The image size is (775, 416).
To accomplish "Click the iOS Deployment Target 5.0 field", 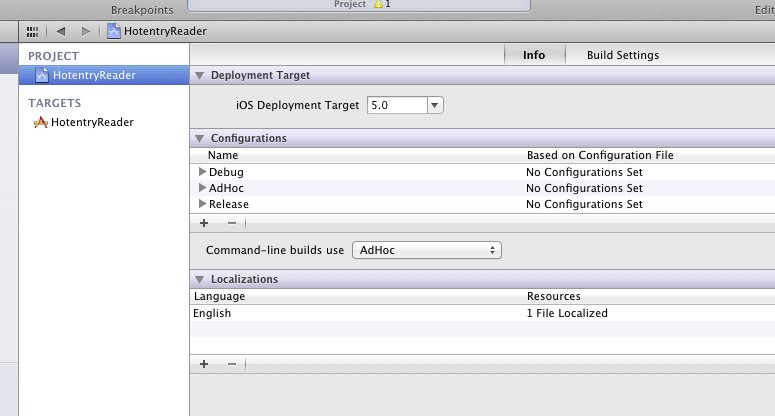I will (x=397, y=105).
